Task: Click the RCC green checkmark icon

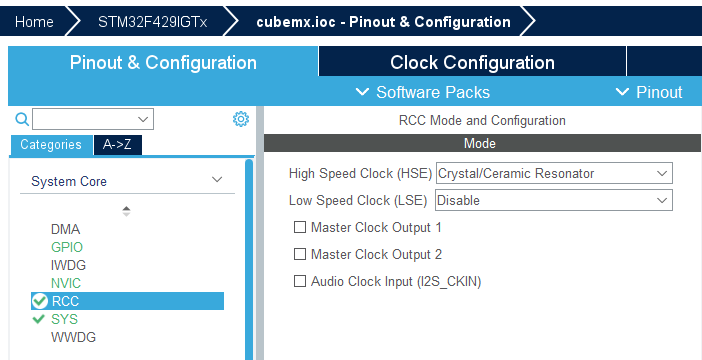Action: [39, 301]
